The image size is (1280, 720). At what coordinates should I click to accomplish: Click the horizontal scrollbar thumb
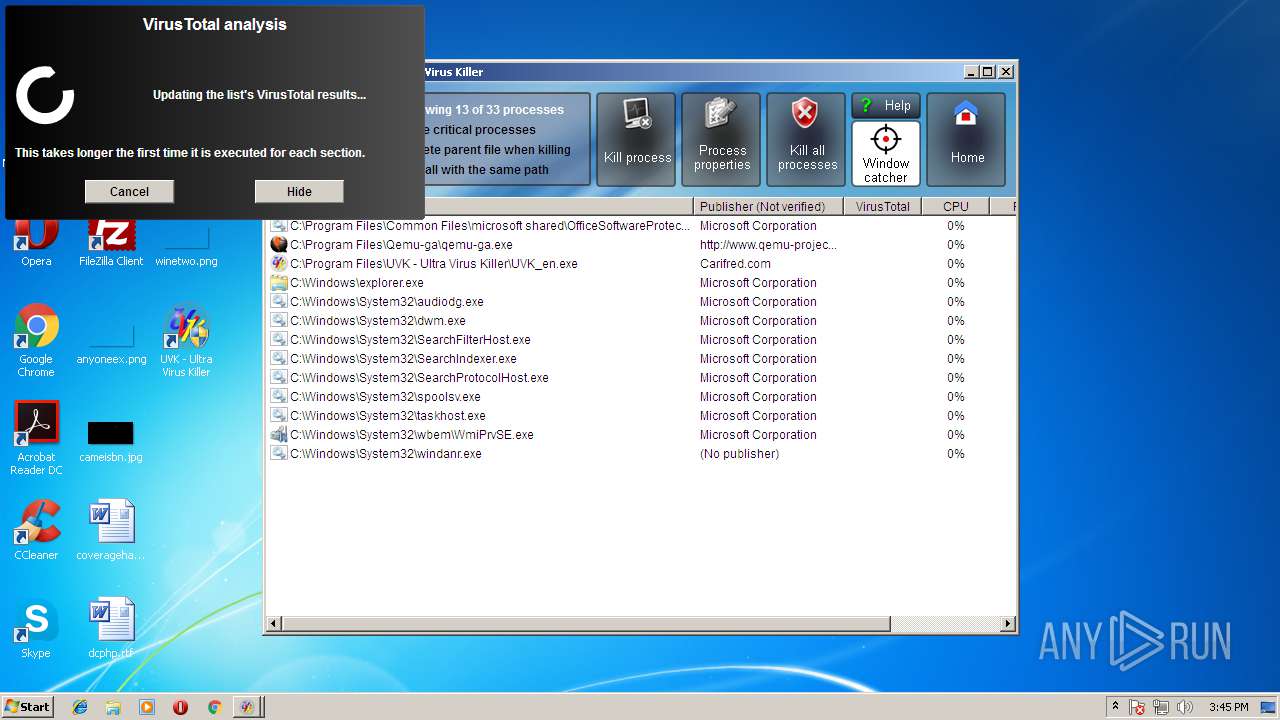(586, 624)
